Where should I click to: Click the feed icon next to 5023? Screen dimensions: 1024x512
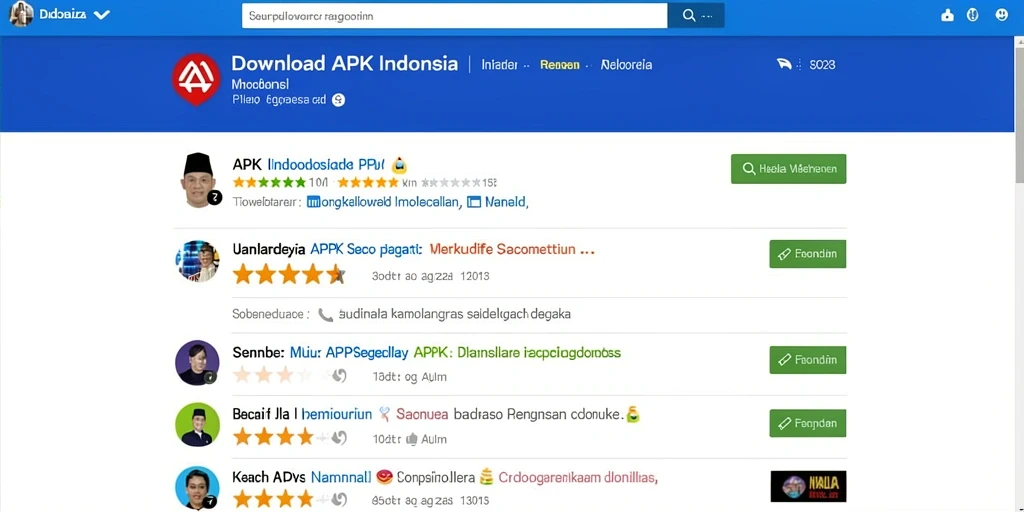[784, 64]
